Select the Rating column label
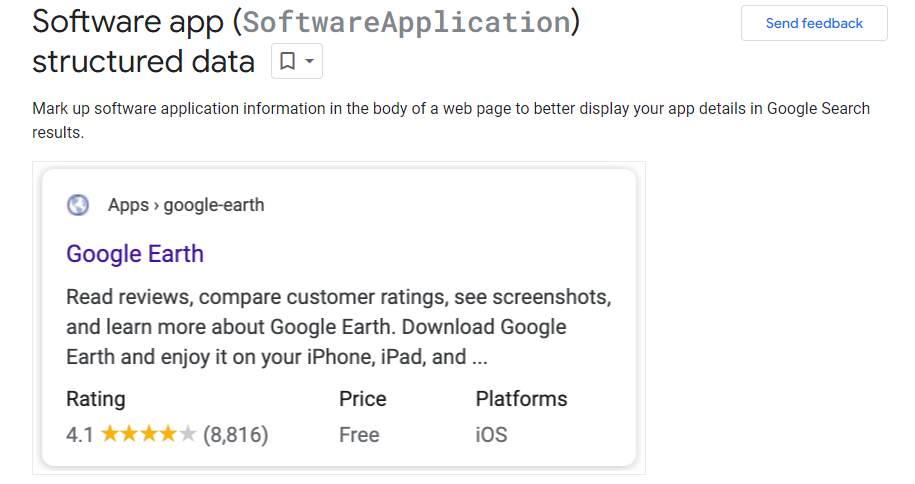915x484 pixels. [x=96, y=399]
